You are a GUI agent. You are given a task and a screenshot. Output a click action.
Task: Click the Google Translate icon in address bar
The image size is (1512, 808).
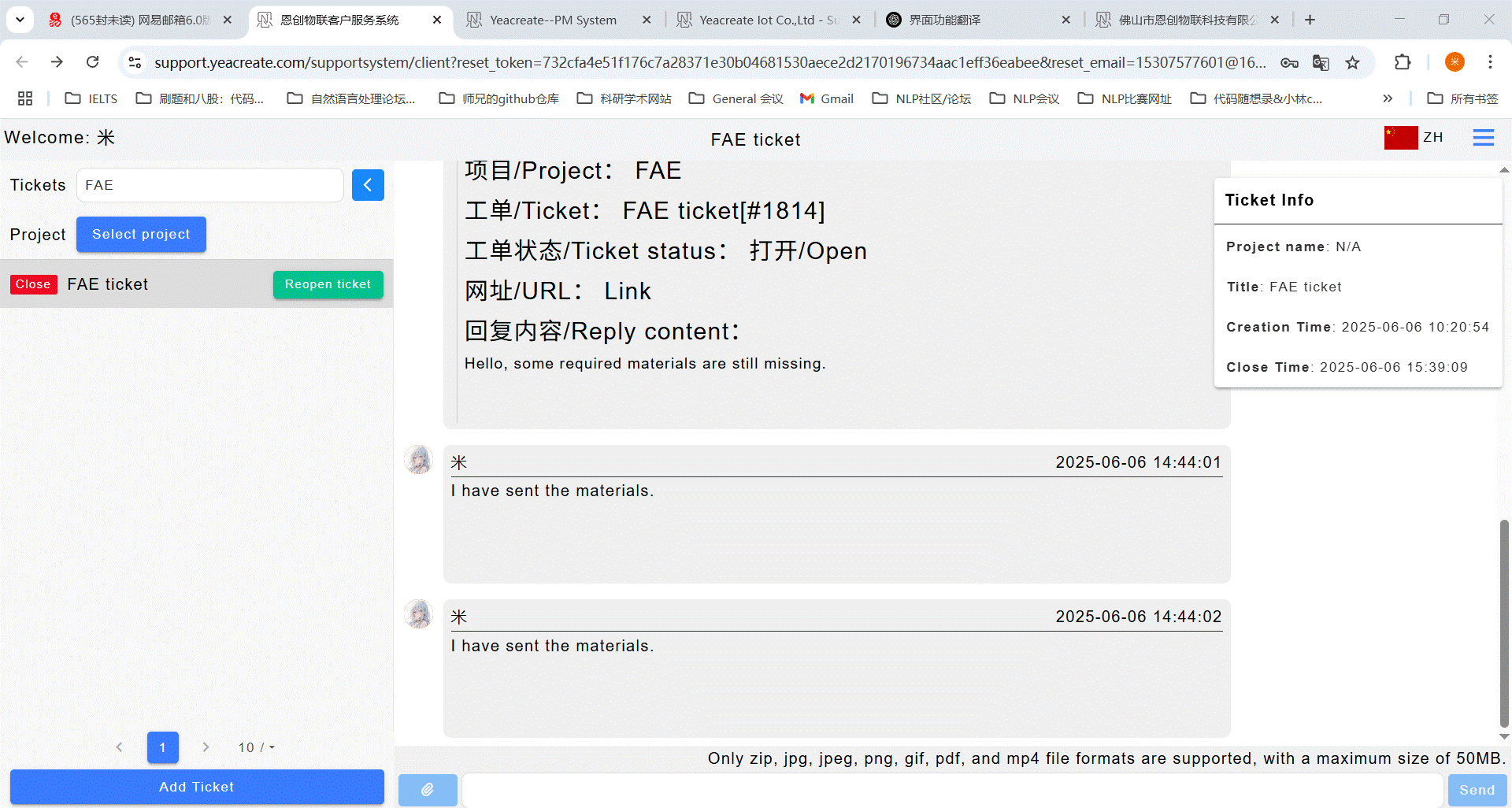[x=1321, y=62]
